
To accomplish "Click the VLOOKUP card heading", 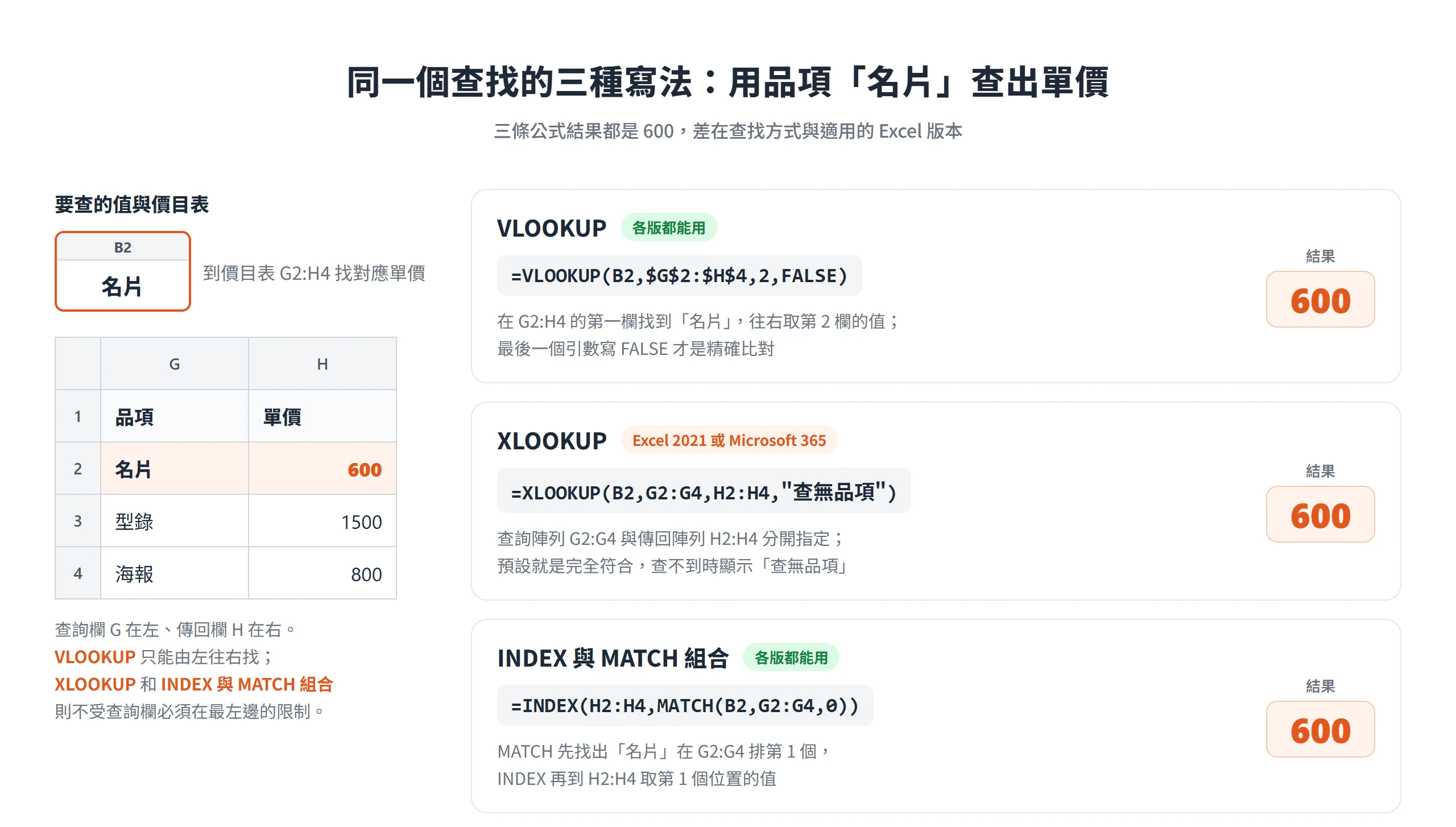I will pos(552,228).
